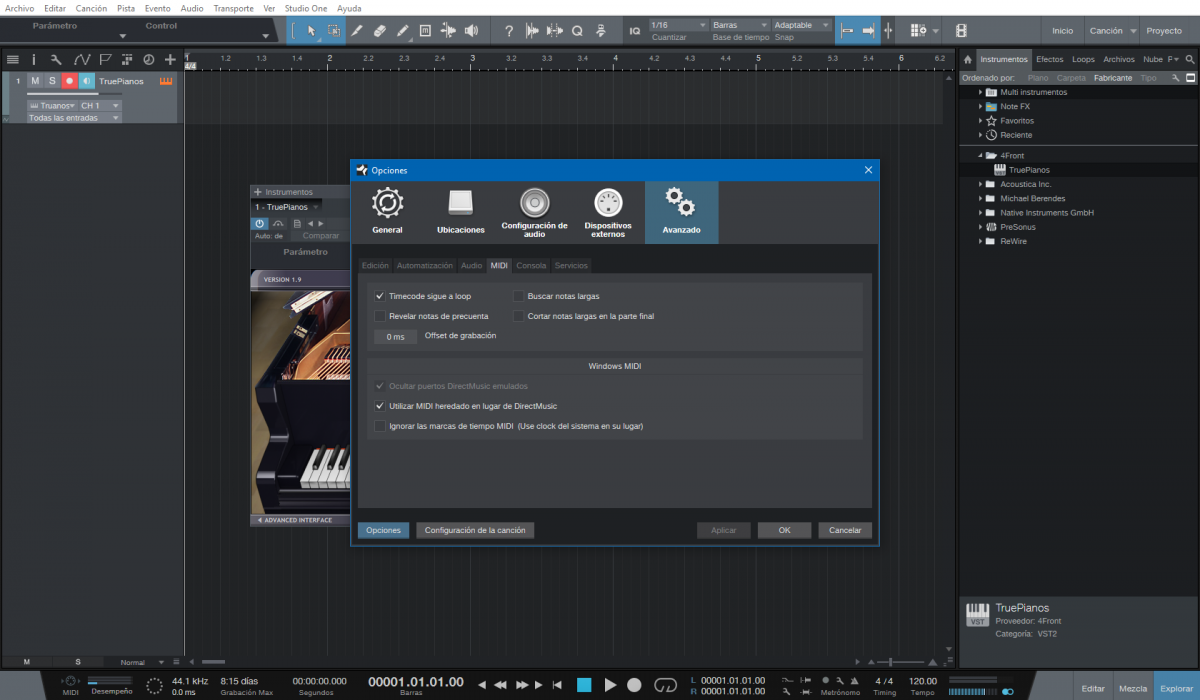This screenshot has height=700, width=1200.
Task: Enable Ignorar las marcas de tiempo MIDI
Action: (380, 426)
